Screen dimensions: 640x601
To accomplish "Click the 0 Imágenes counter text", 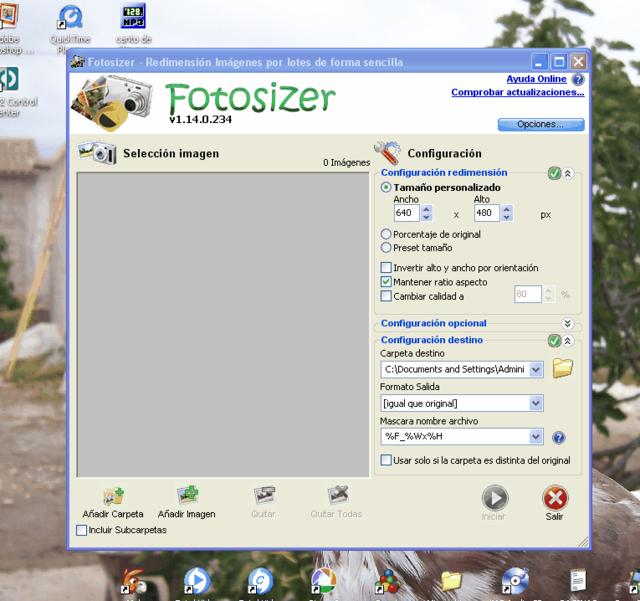I will coord(347,162).
